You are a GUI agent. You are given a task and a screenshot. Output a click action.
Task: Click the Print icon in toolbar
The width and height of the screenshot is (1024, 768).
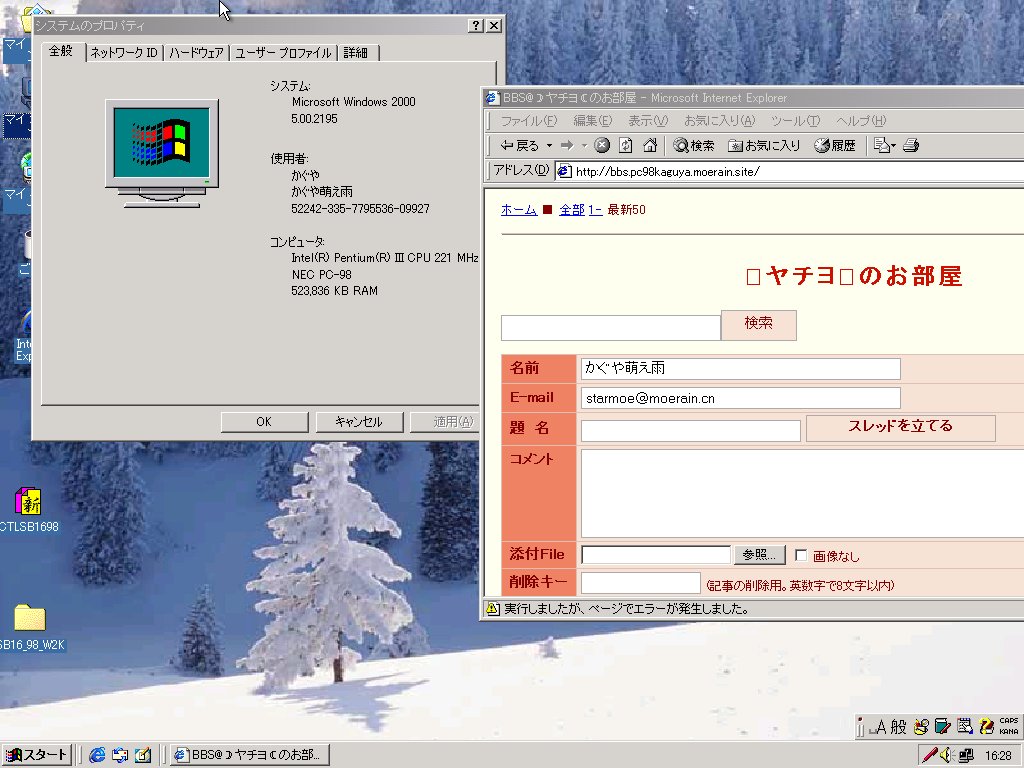coord(910,145)
